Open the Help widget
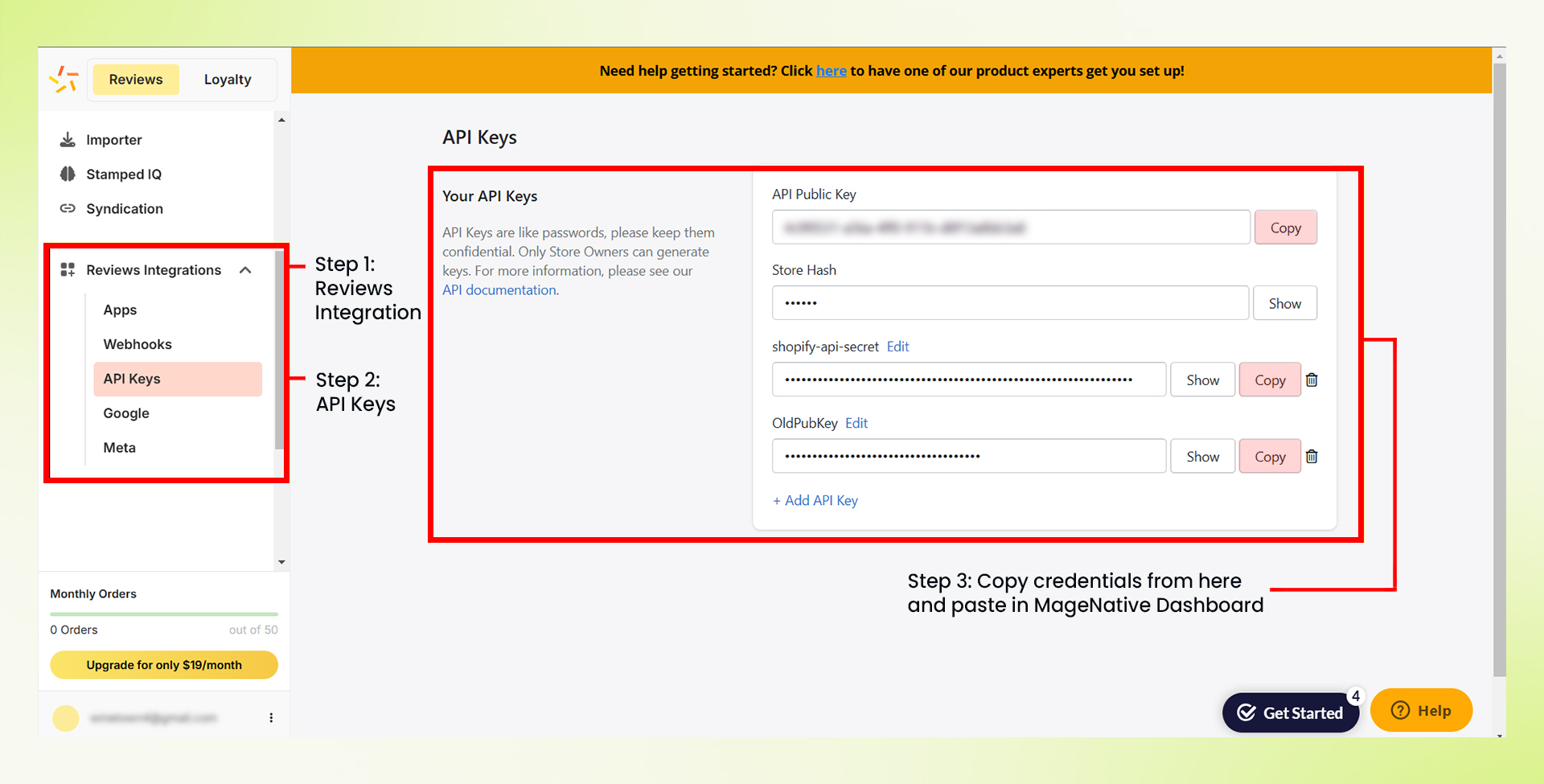 [x=1421, y=710]
